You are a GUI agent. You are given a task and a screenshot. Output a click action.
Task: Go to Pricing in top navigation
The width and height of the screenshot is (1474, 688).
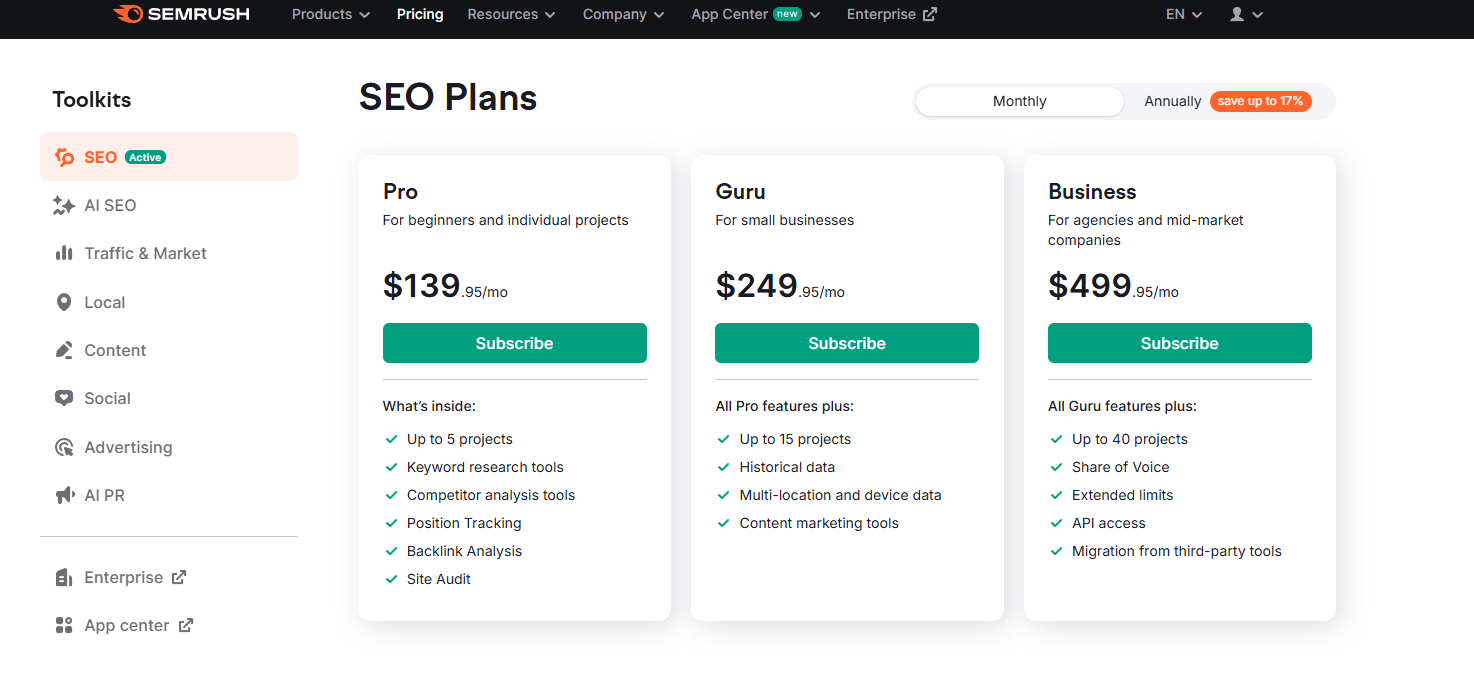(x=420, y=14)
